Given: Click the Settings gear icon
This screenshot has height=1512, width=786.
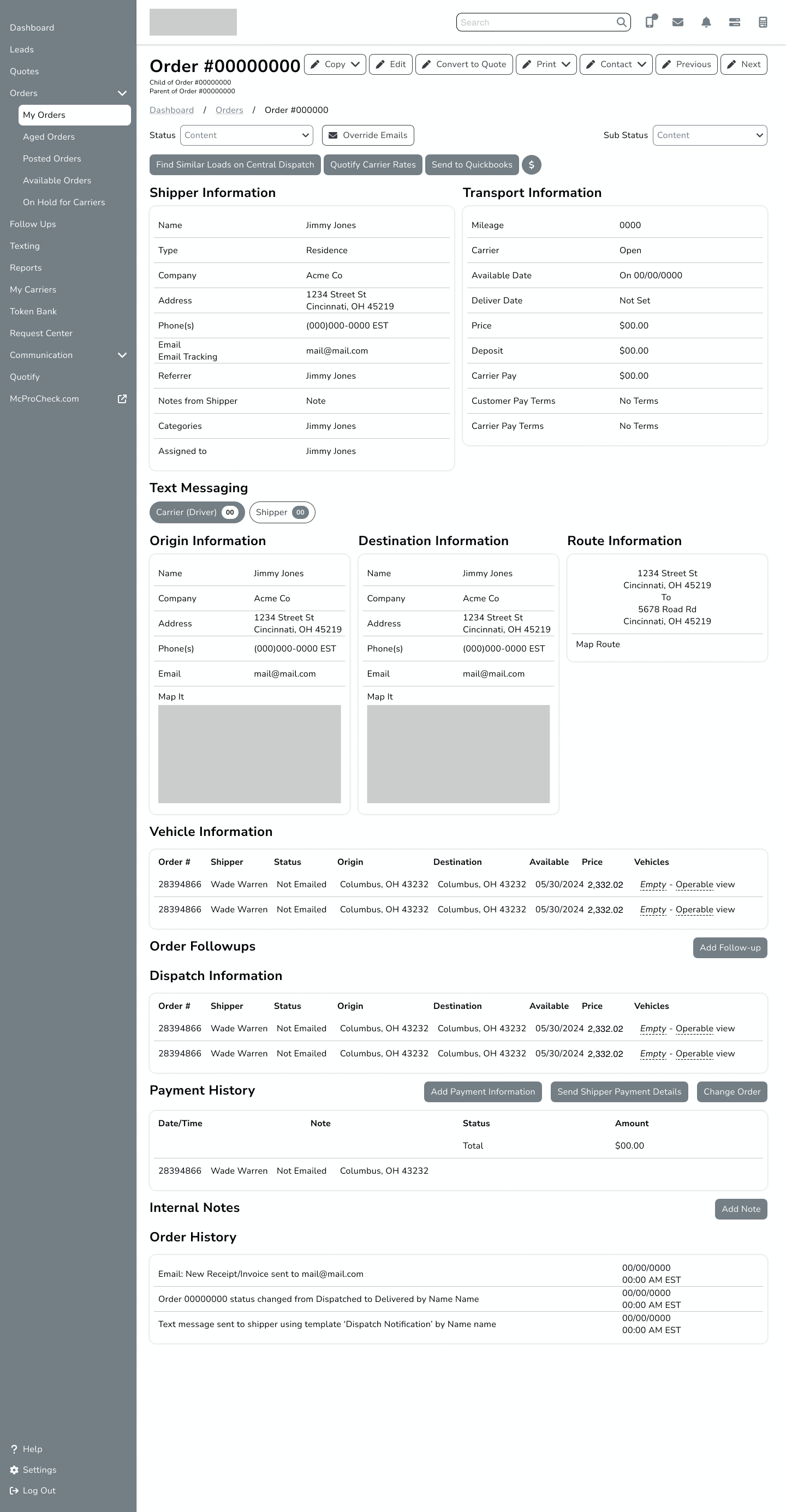Looking at the screenshot, I should tap(14, 1470).
